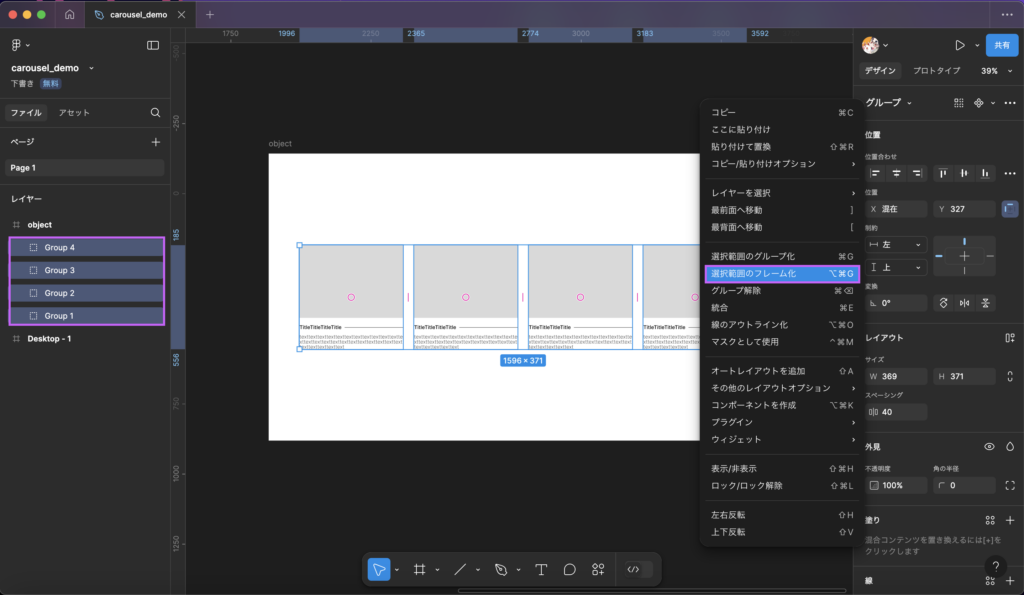Viewport: 1024px width, 595px height.
Task: Select the Move tool in bottom toolbar
Action: tap(379, 570)
